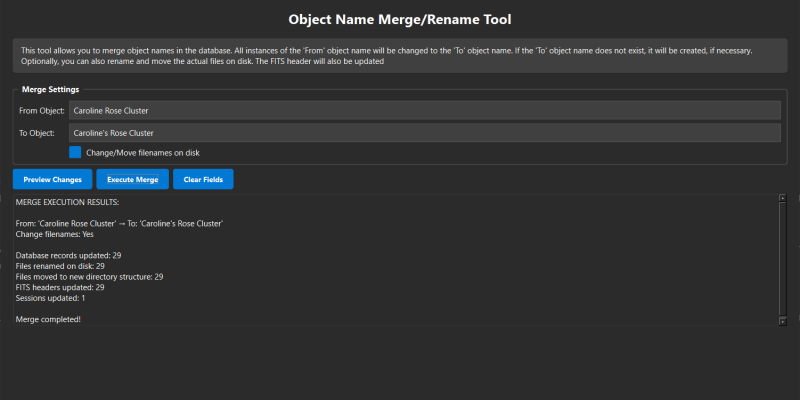Click the results scrollbar down arrow
The width and height of the screenshot is (800, 400).
(783, 320)
